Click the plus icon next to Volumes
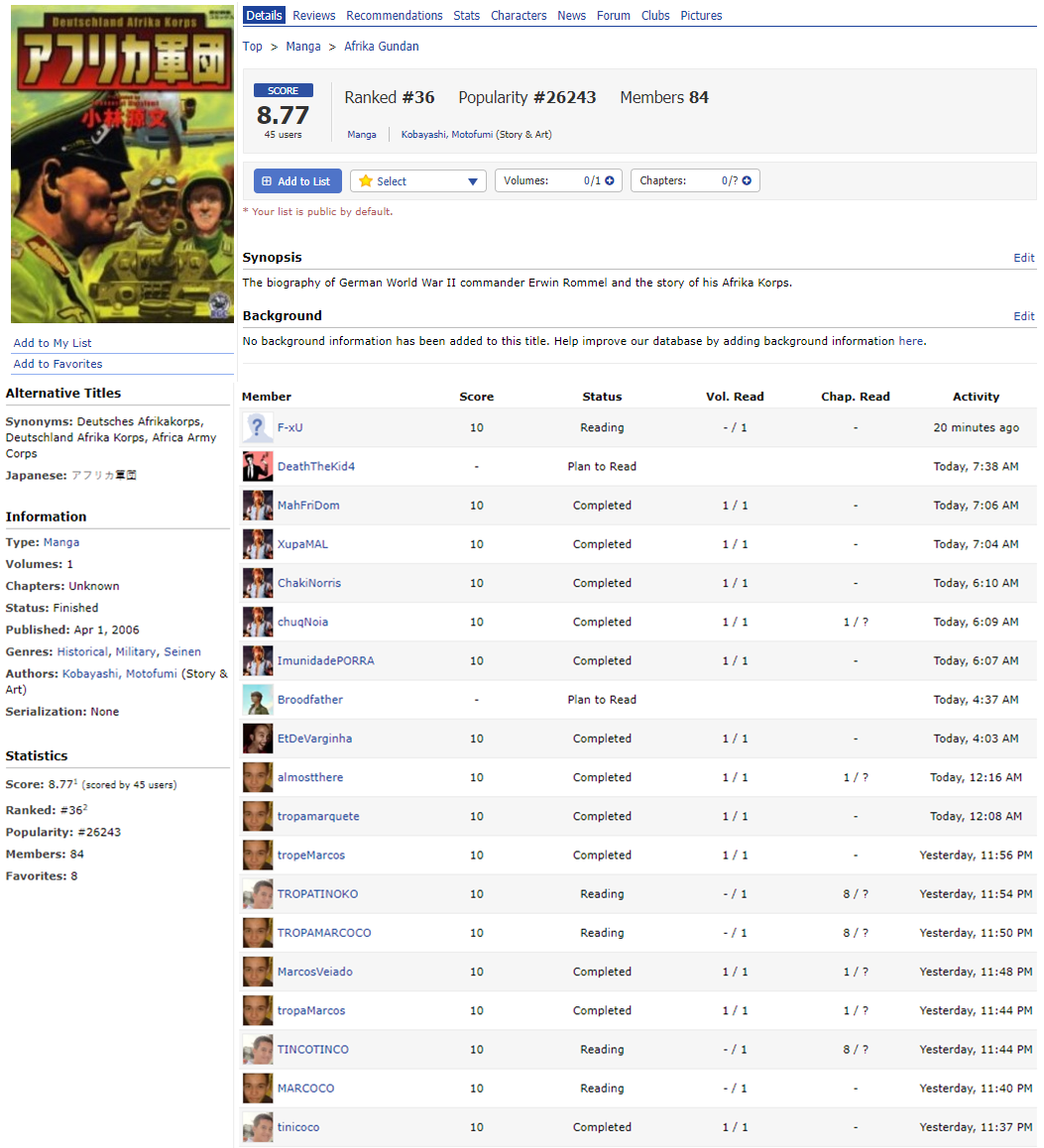The width and height of the screenshot is (1044, 1148). click(x=609, y=180)
